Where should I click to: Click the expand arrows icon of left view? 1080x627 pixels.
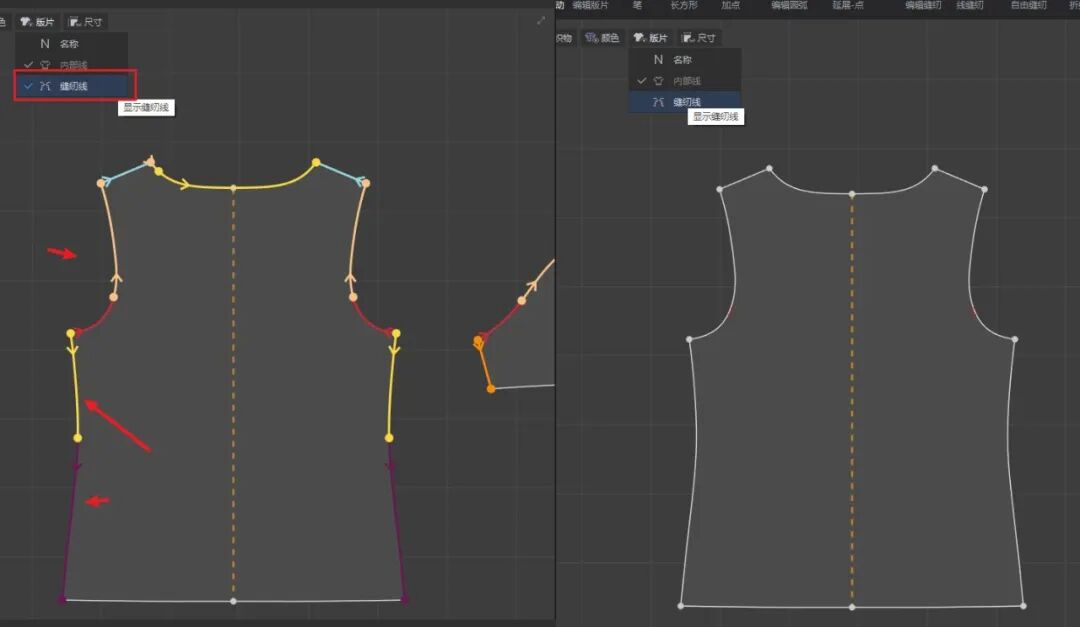541,20
